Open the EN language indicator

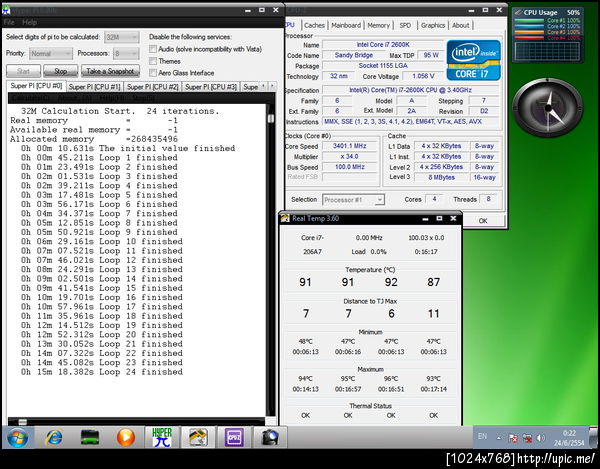coord(483,436)
